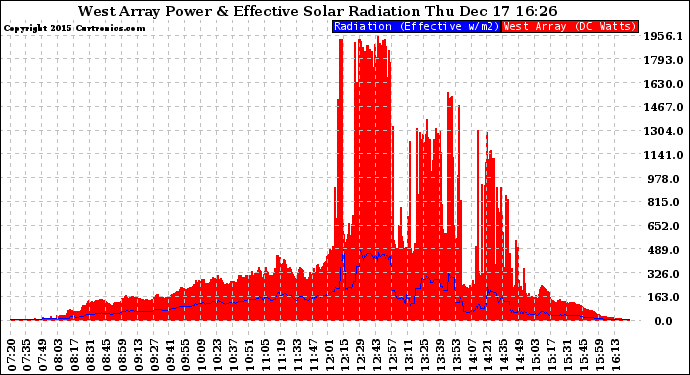Click y-axis value 1793.0
This screenshot has width=690, height=375.
664,60
